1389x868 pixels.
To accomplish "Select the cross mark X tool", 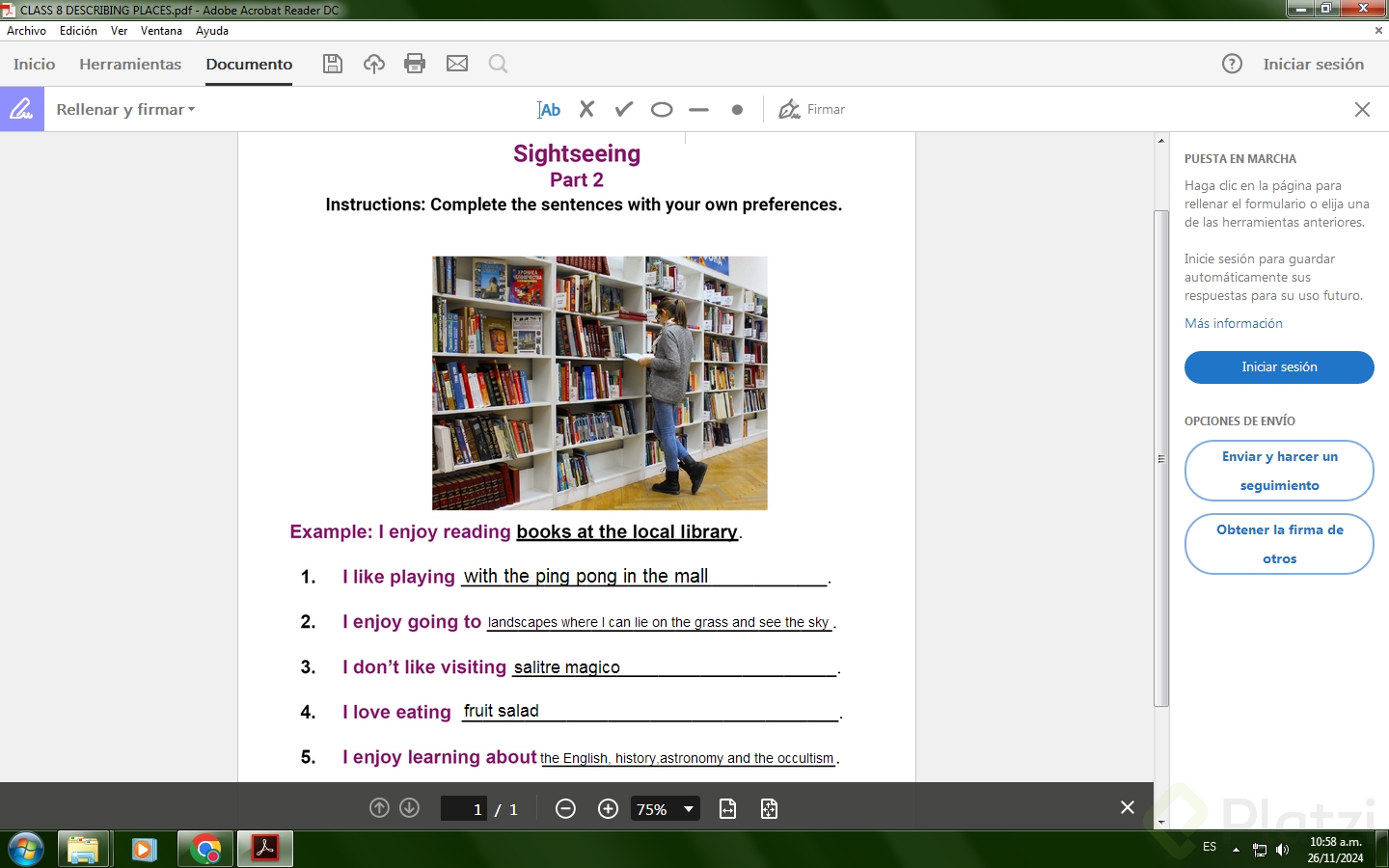I will [586, 110].
